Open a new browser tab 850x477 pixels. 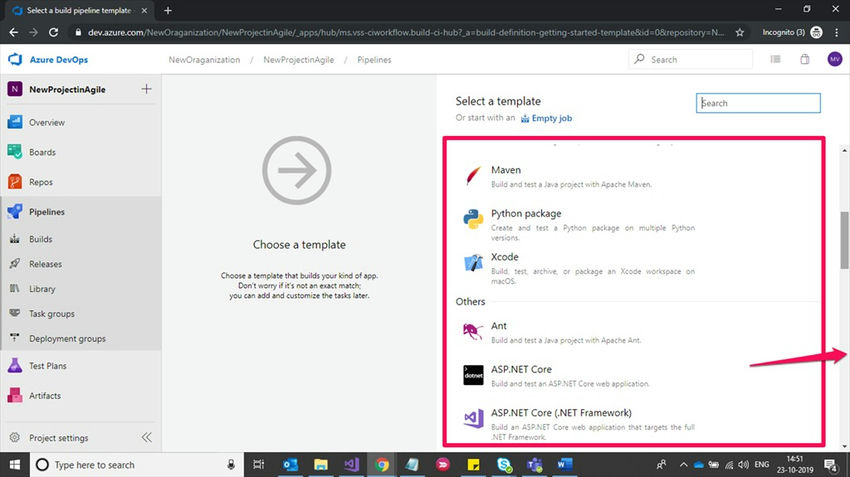(x=168, y=10)
